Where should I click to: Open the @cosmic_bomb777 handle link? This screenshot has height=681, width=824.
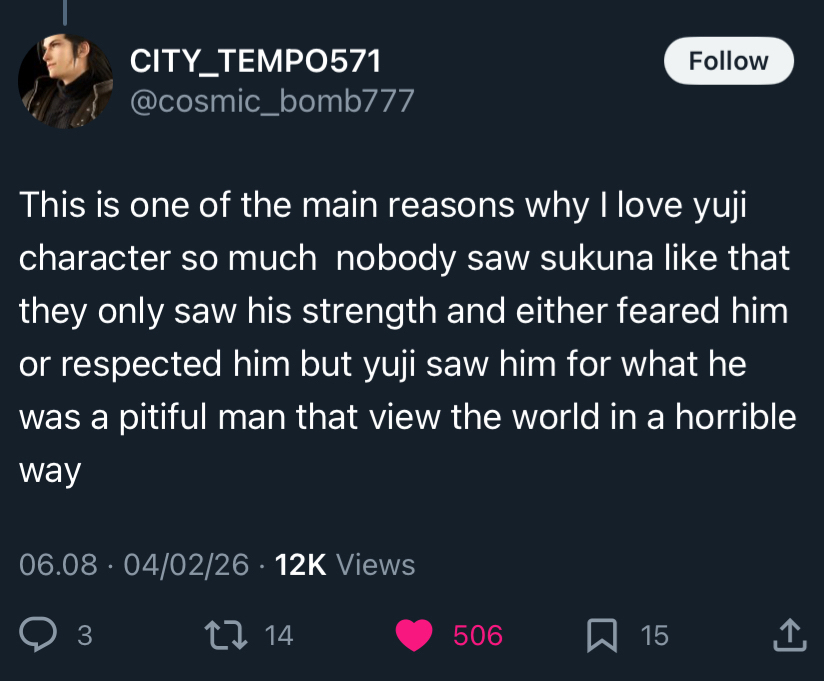click(272, 101)
